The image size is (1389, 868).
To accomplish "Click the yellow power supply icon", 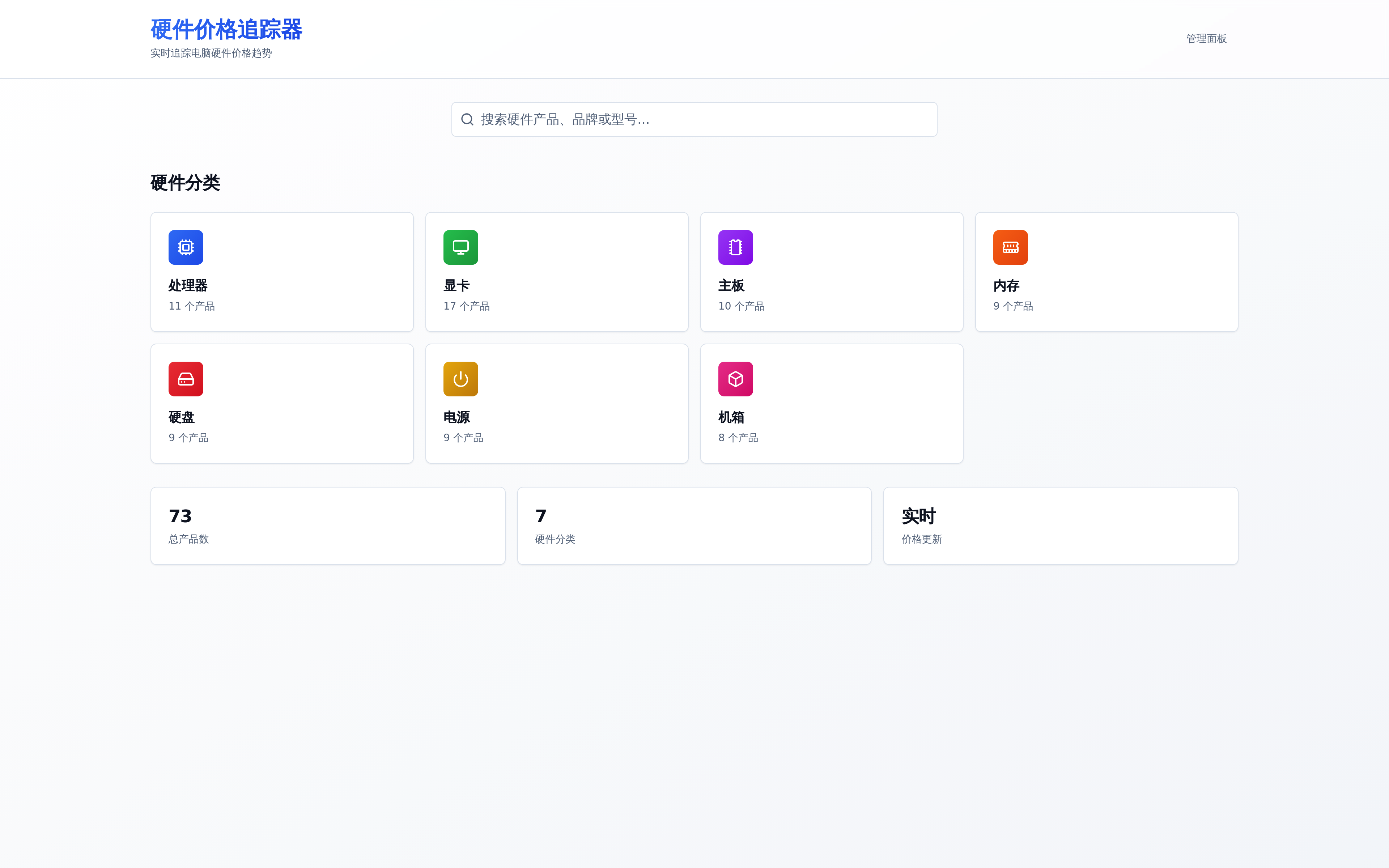I will [460, 379].
